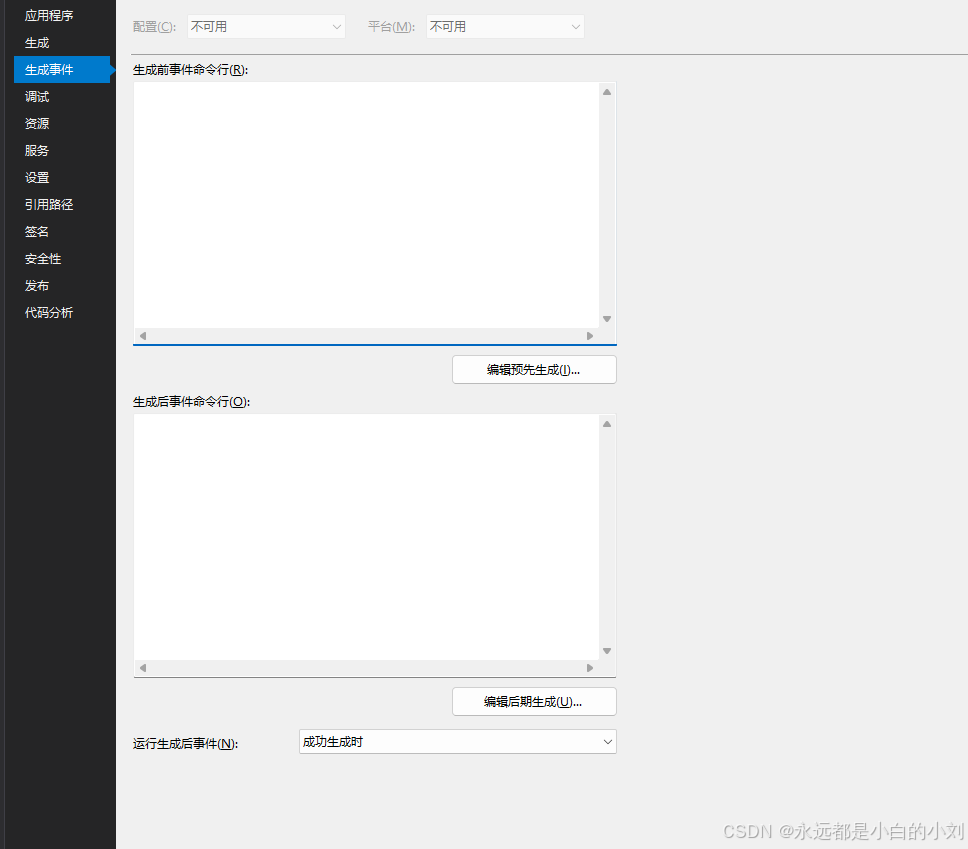Open the 设置 page

click(x=36, y=177)
